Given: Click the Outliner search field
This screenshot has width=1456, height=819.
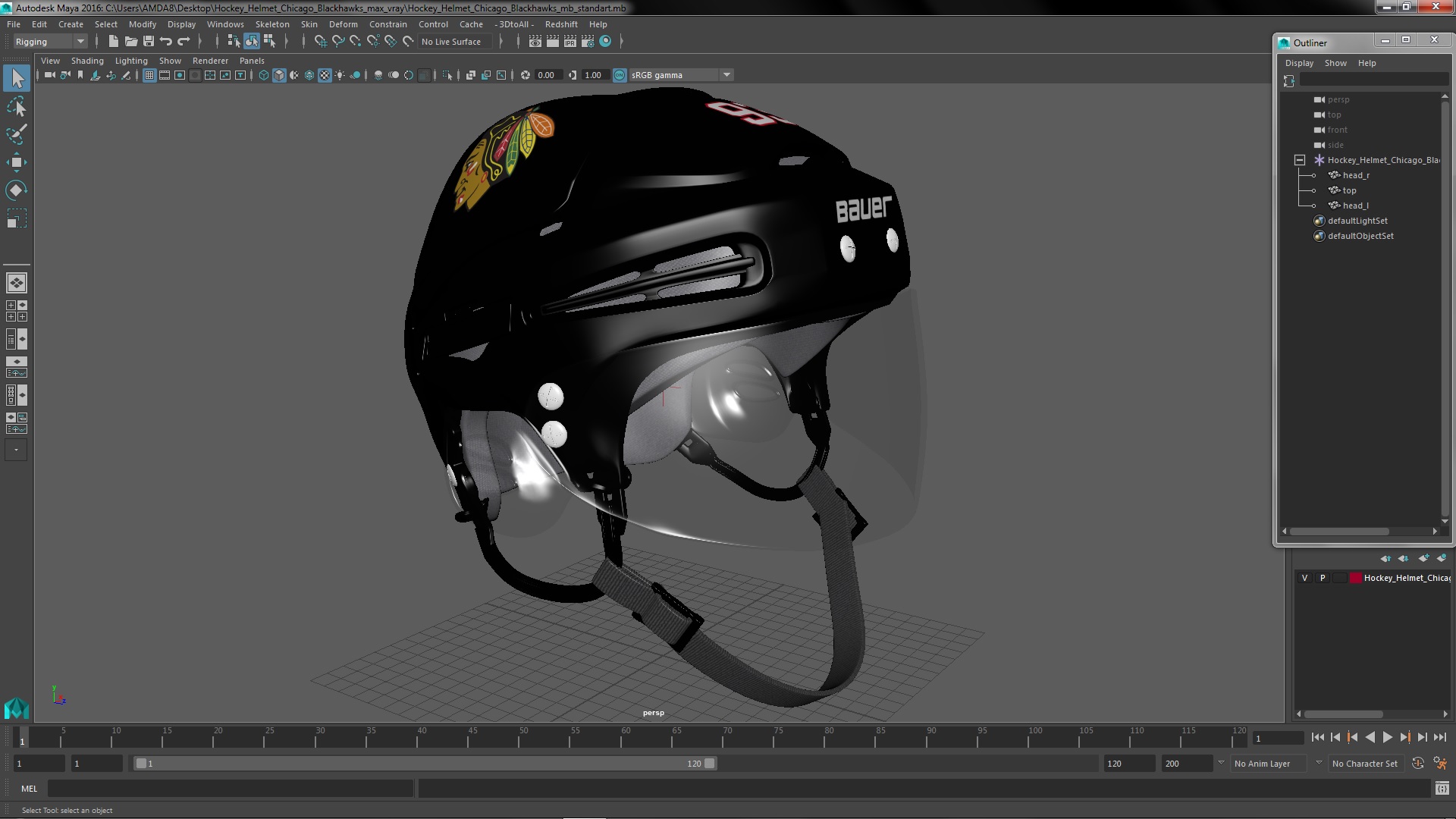Looking at the screenshot, I should 1373,80.
